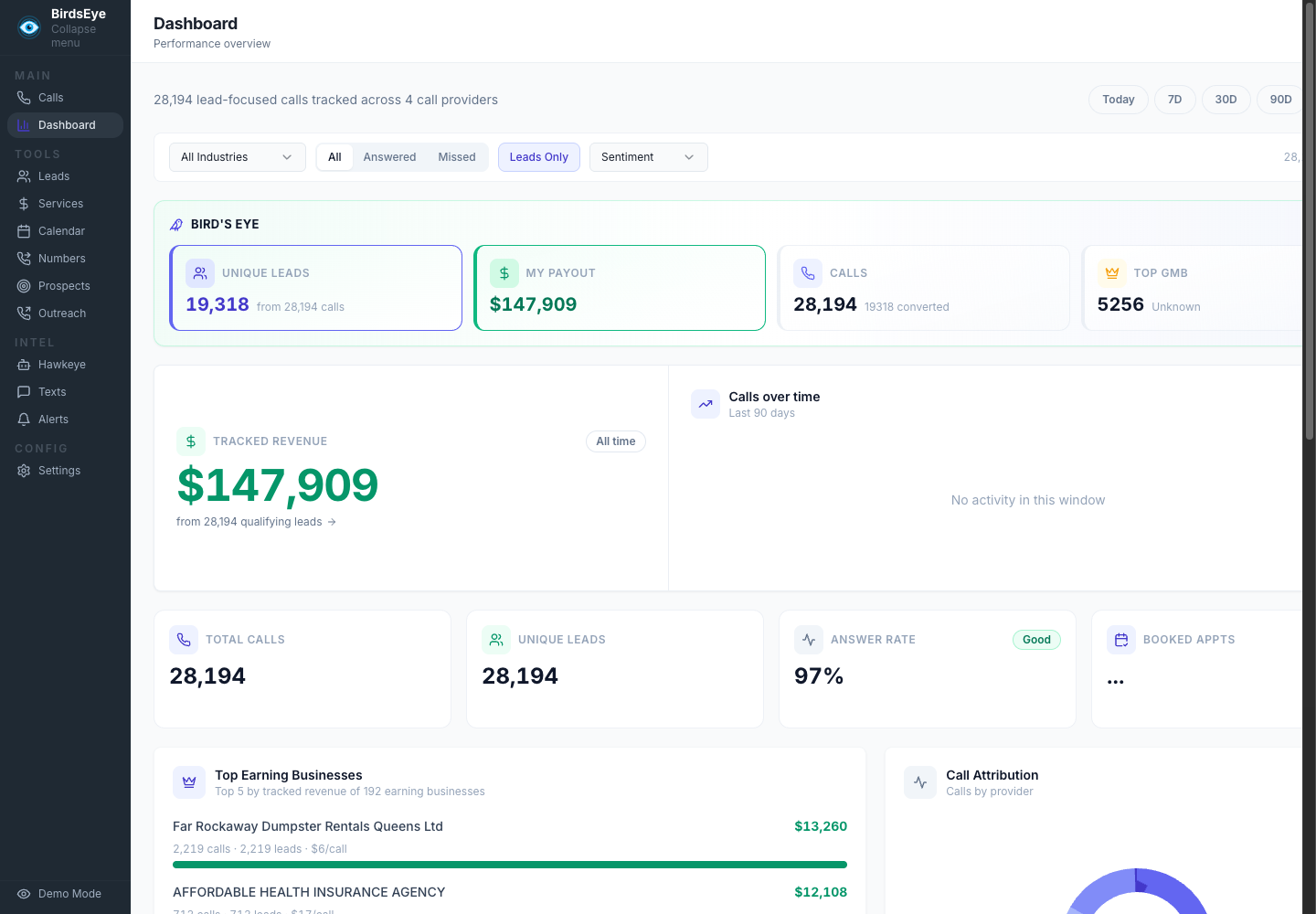The image size is (1316, 914).
Task: Open the Unique Leads 19,318 card
Action: pyautogui.click(x=316, y=288)
